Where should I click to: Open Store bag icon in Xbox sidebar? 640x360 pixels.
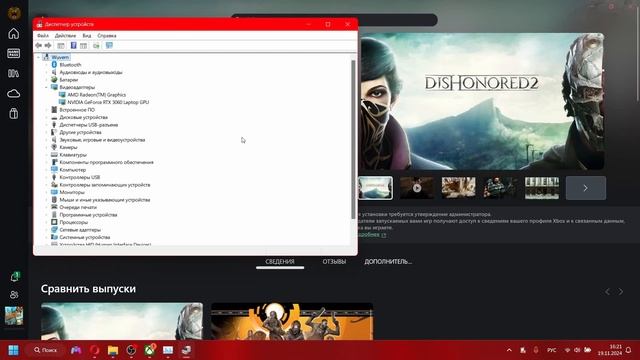tap(13, 113)
